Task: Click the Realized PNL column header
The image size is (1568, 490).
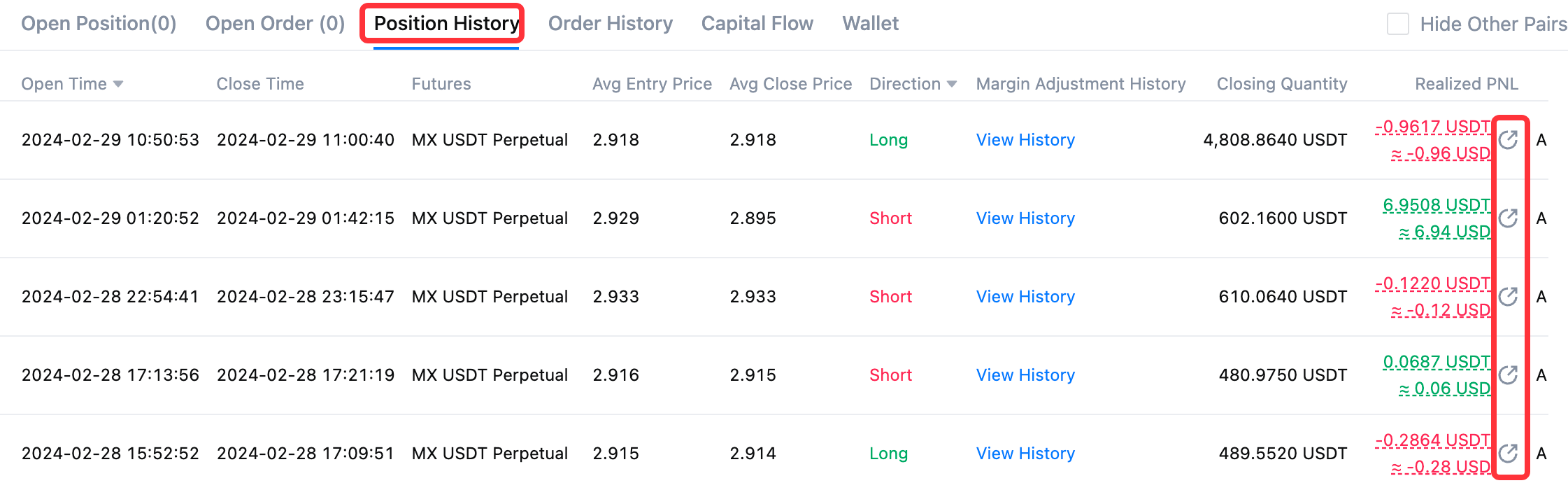Action: click(1467, 84)
